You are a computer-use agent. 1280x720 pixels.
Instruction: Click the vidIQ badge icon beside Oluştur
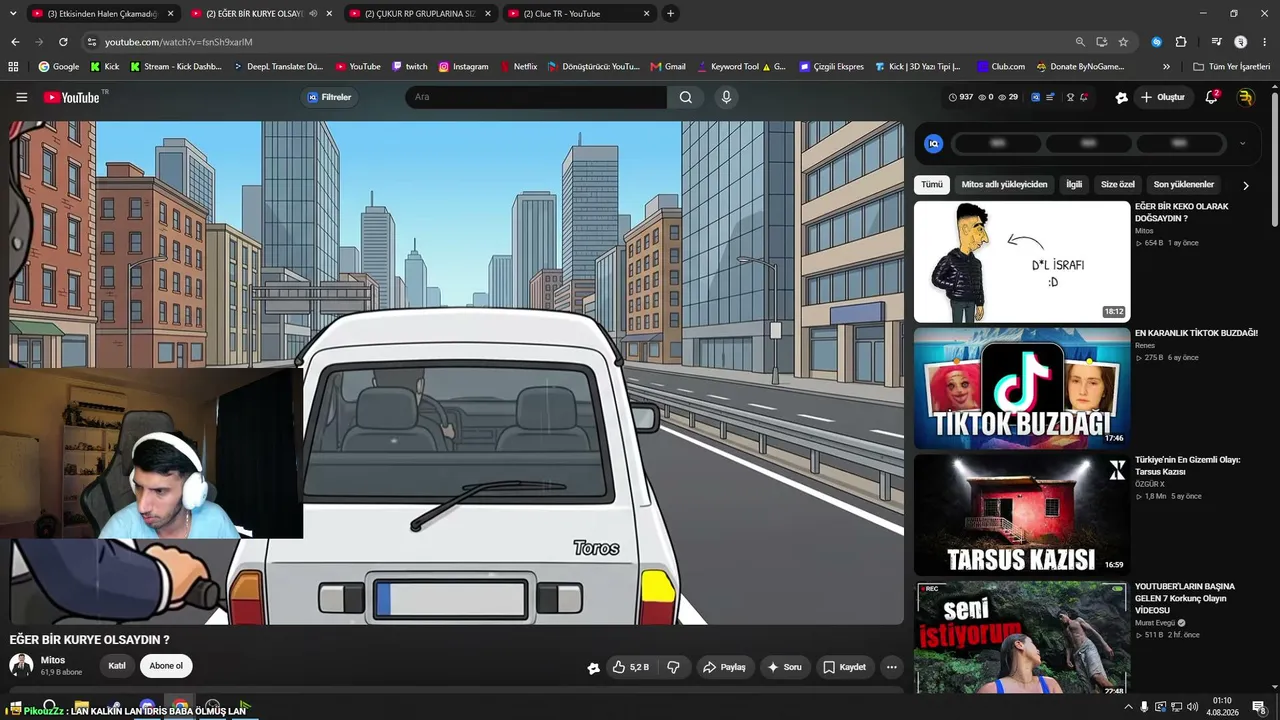(x=1121, y=97)
